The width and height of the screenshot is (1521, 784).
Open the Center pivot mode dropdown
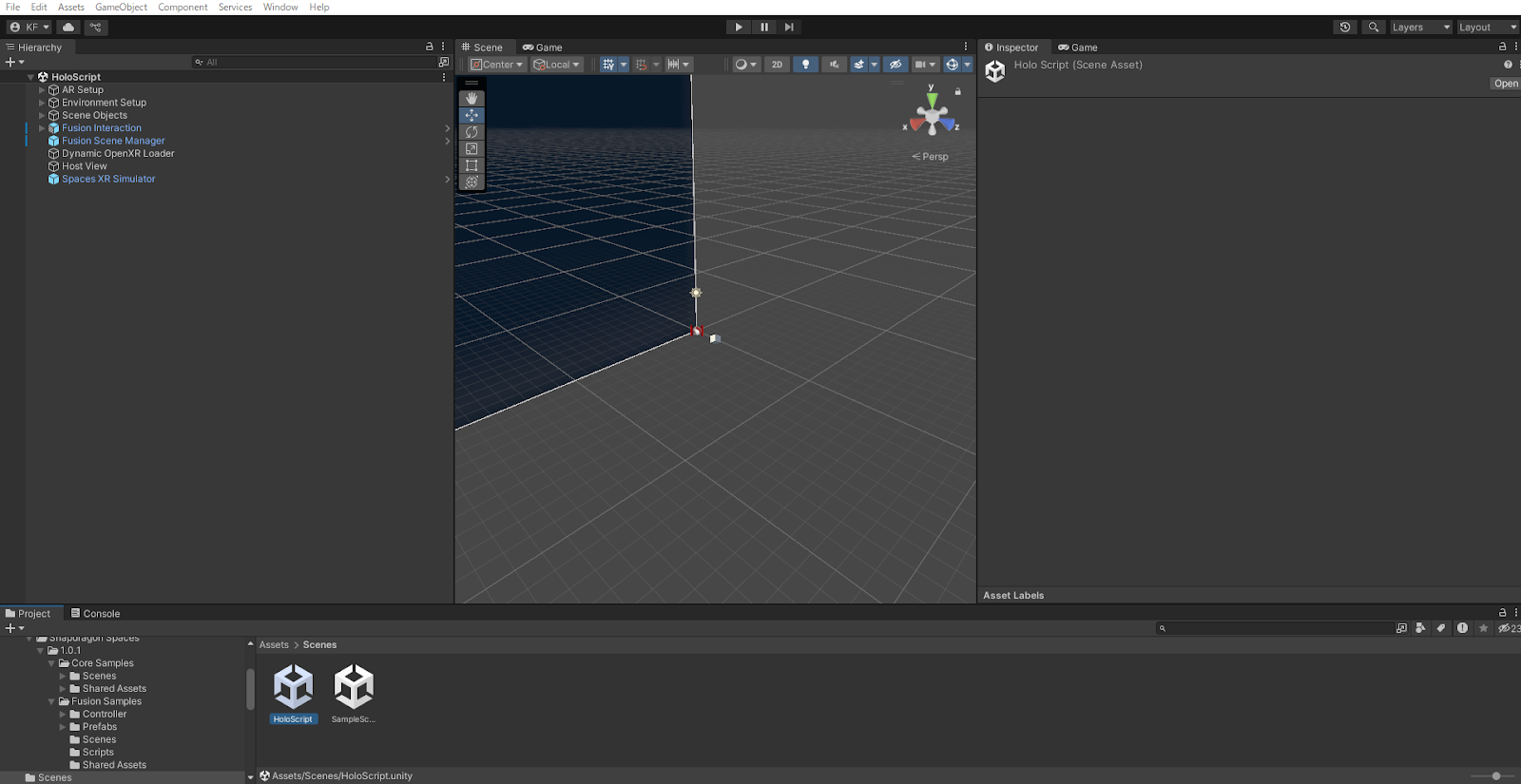(497, 65)
